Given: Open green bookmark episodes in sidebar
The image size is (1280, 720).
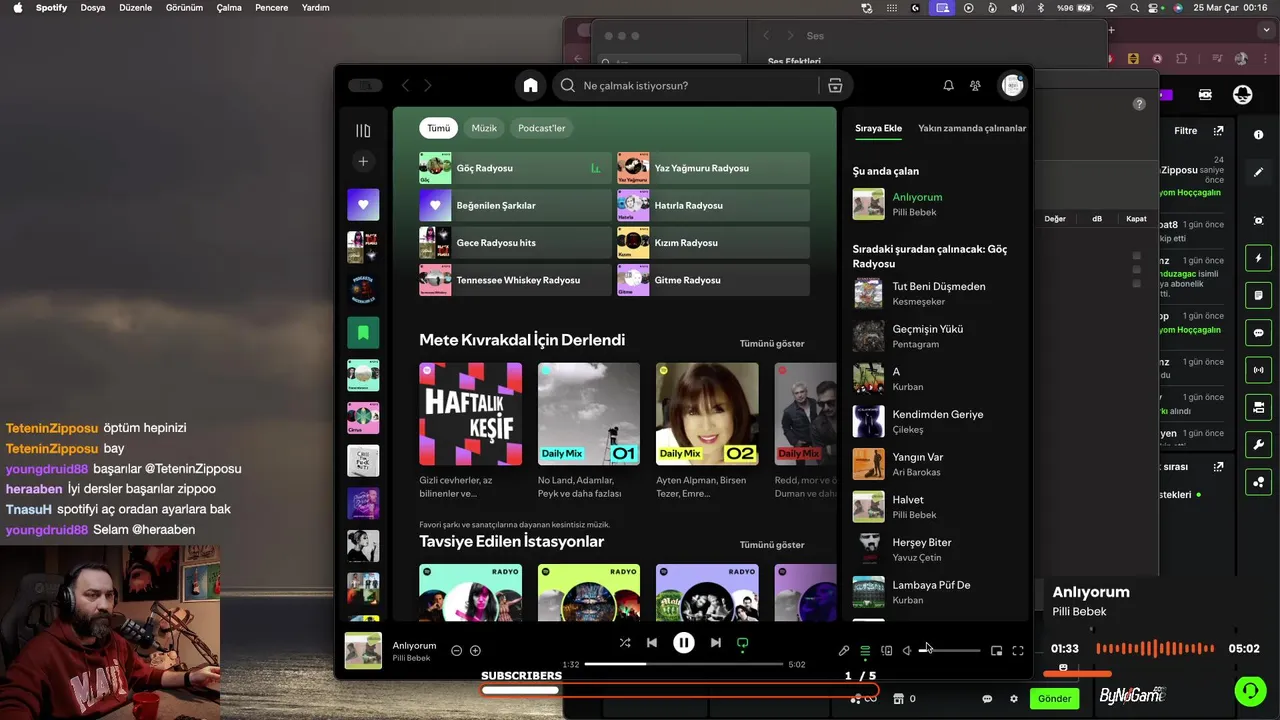Looking at the screenshot, I should (363, 333).
